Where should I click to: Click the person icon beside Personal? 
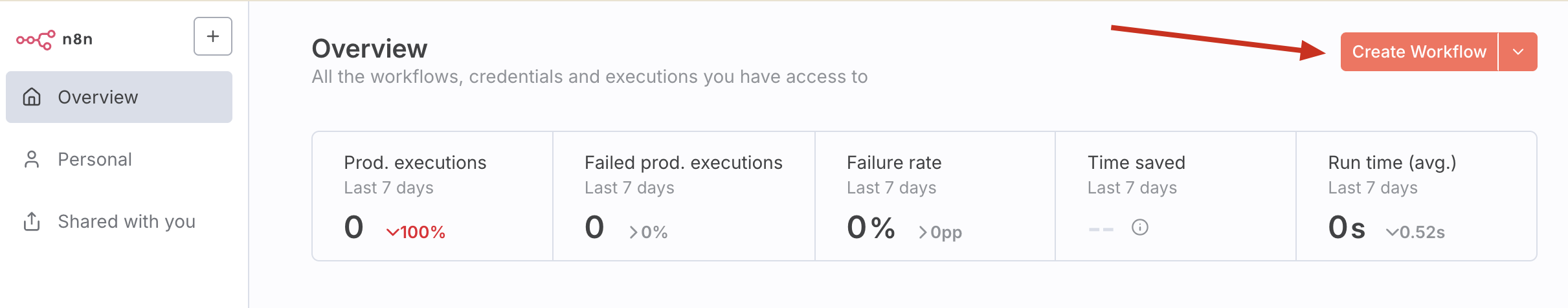pyautogui.click(x=32, y=159)
